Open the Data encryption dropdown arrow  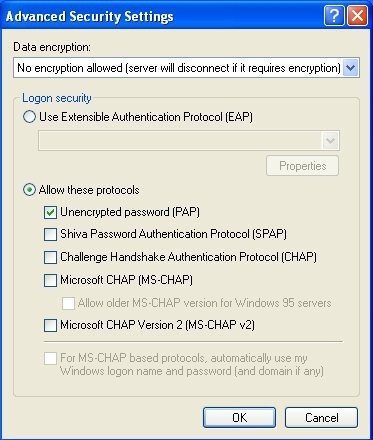(x=350, y=68)
